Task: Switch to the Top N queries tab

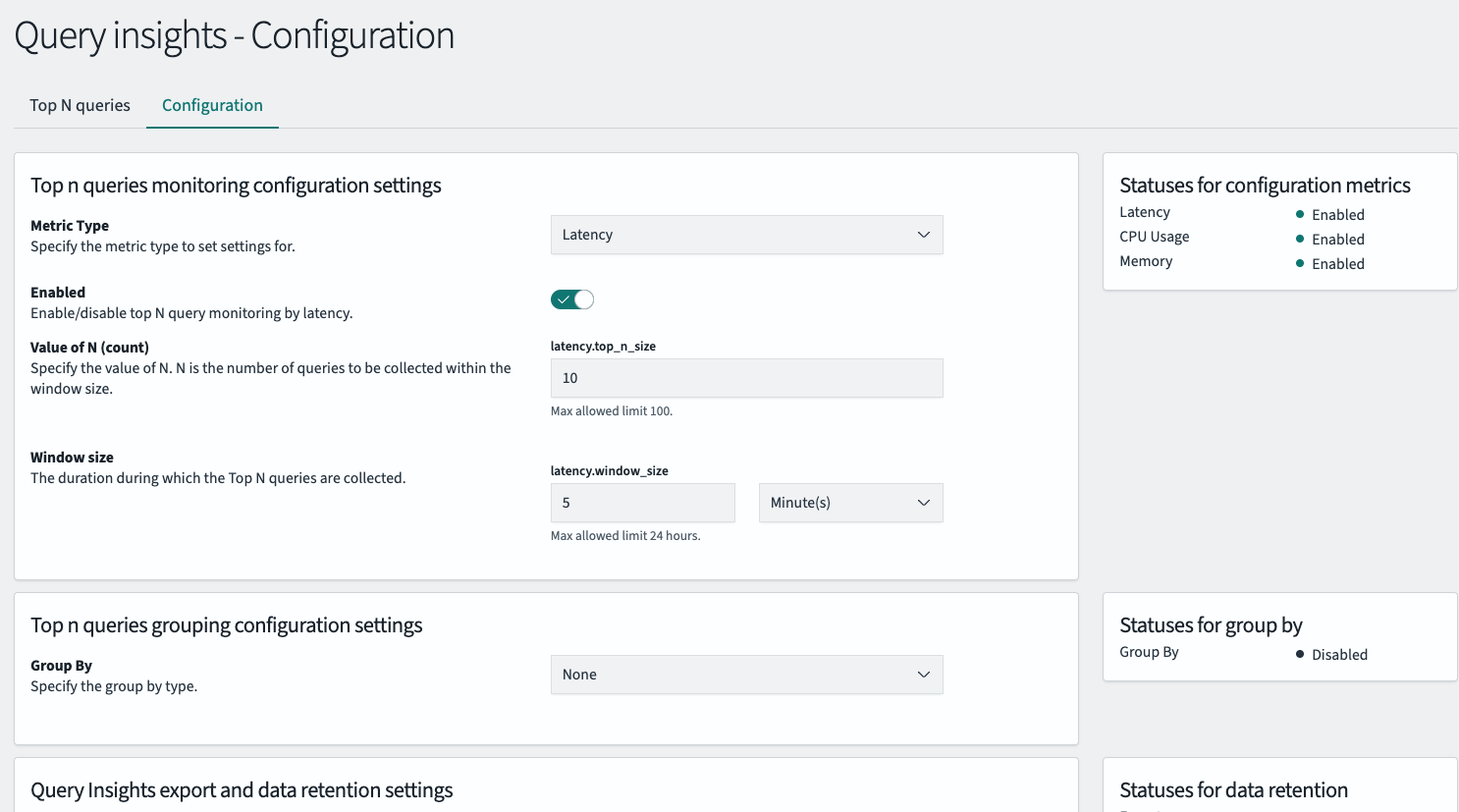Action: point(80,105)
